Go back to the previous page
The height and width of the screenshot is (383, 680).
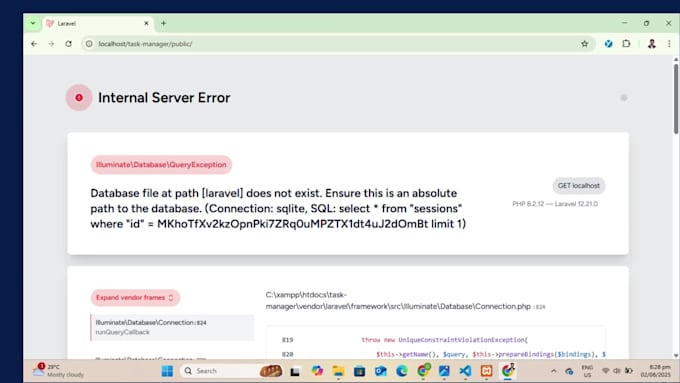click(34, 44)
